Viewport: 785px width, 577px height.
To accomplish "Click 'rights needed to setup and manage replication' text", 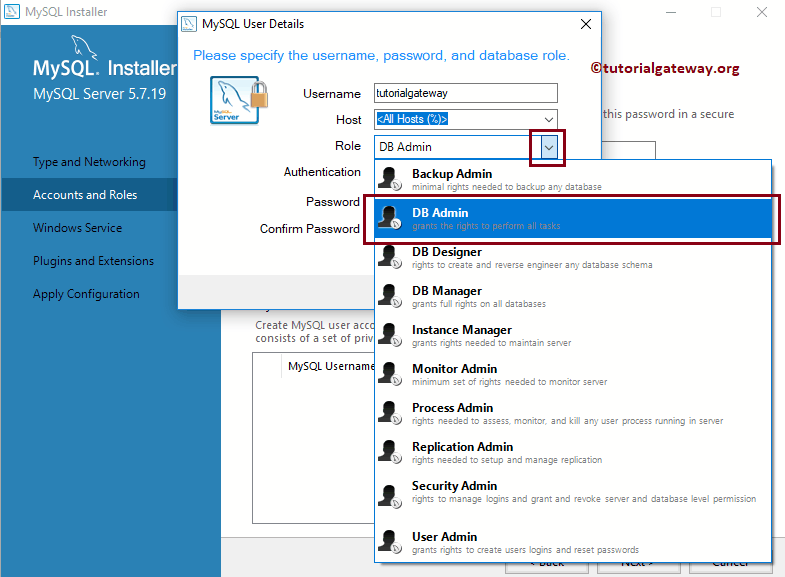I will pyautogui.click(x=507, y=460).
